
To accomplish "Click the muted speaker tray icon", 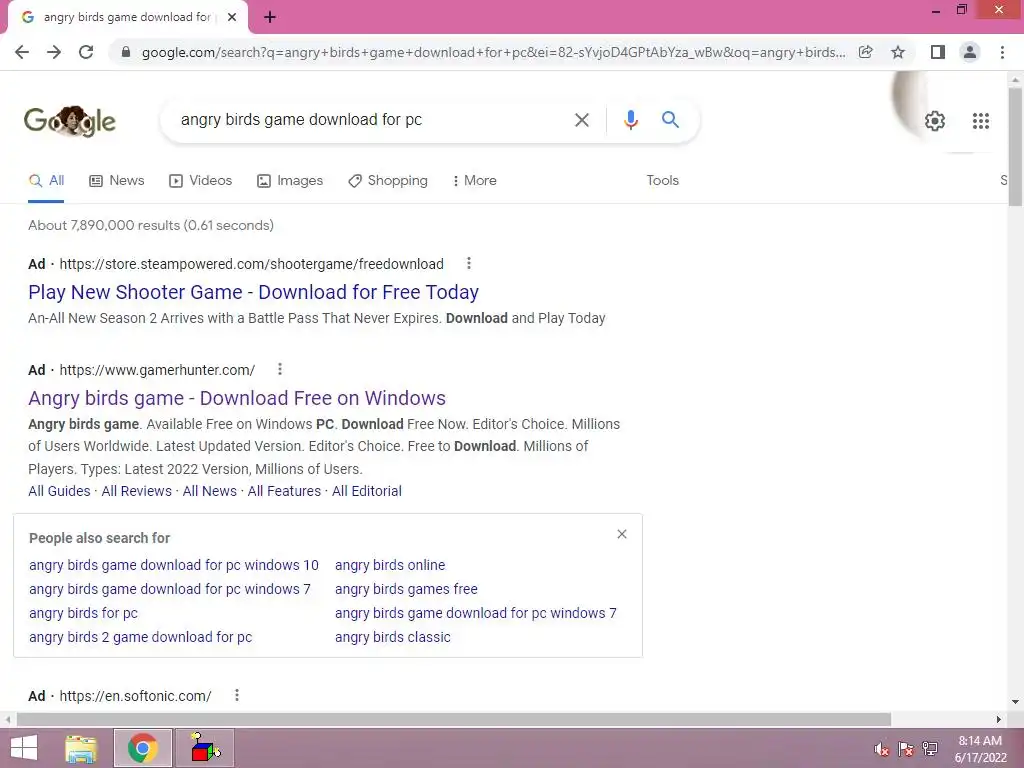I will click(882, 749).
